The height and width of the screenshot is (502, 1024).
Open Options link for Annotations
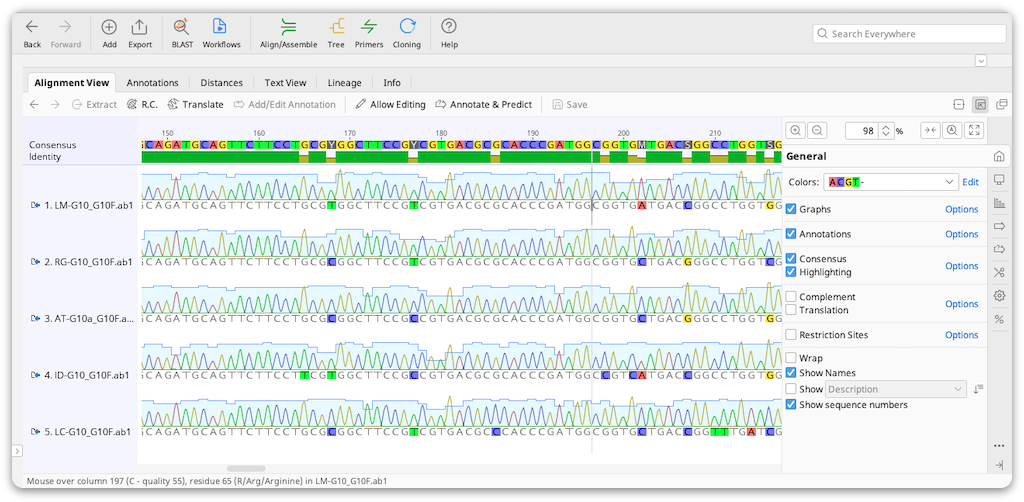[962, 234]
